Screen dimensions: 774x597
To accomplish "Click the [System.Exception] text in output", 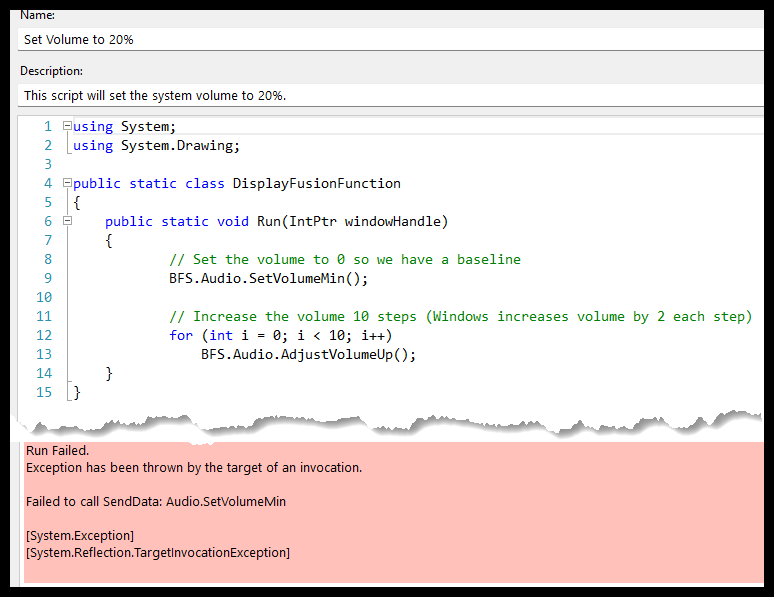I will pyautogui.click(x=80, y=536).
